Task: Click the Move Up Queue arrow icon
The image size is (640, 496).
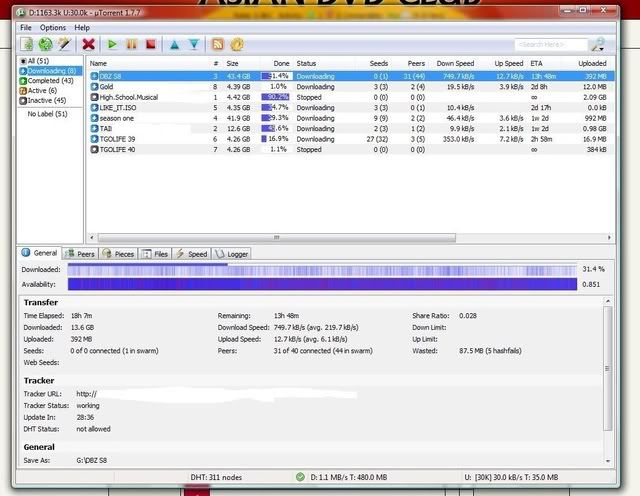Action: click(175, 44)
